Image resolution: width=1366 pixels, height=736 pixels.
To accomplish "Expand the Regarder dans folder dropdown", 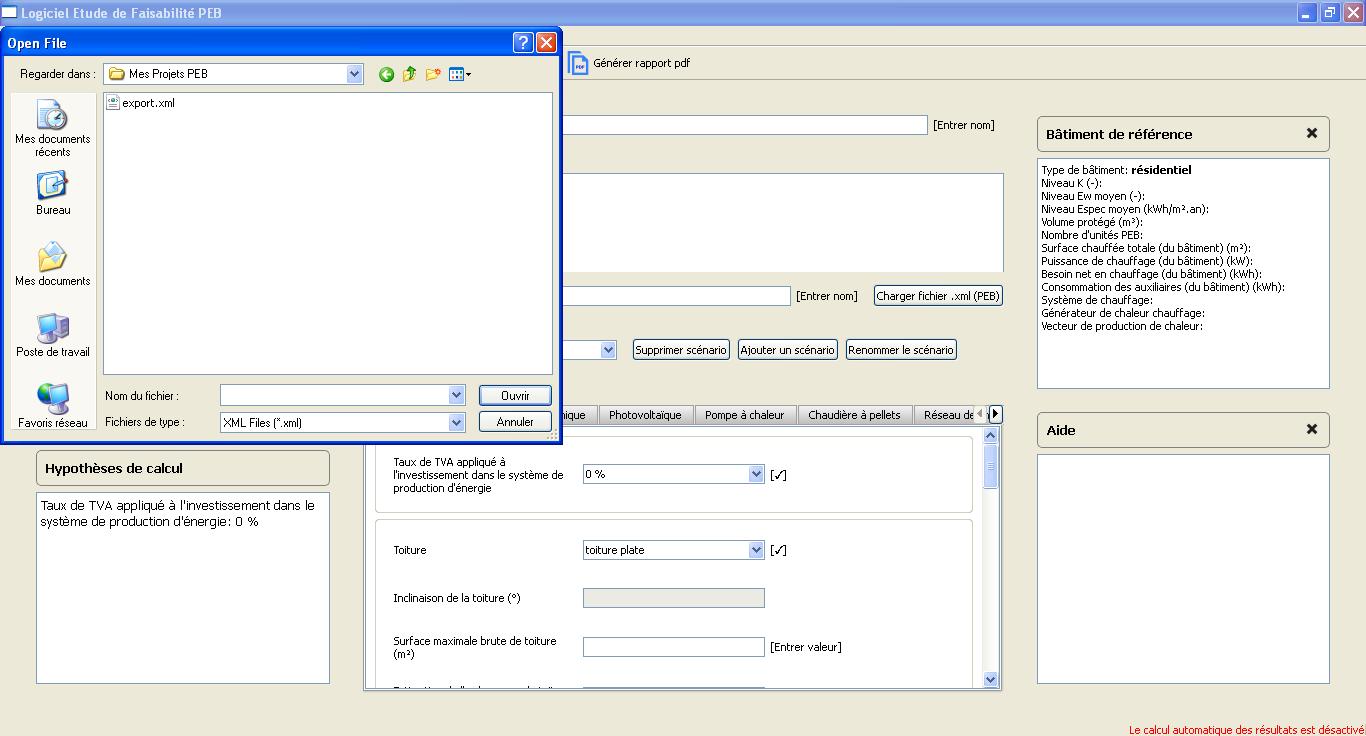I will [354, 74].
